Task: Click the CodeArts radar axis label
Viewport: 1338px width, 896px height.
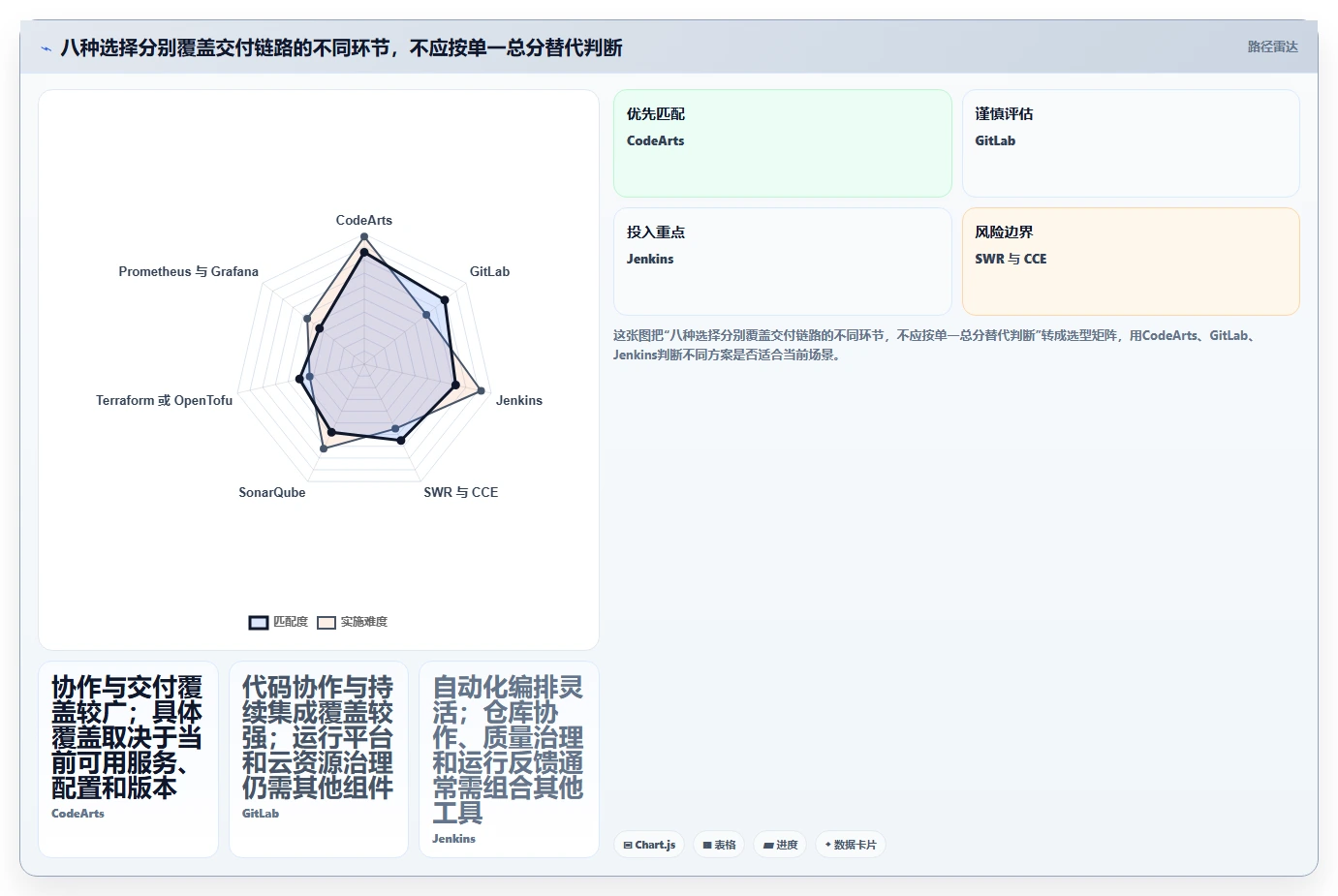Action: tap(364, 220)
